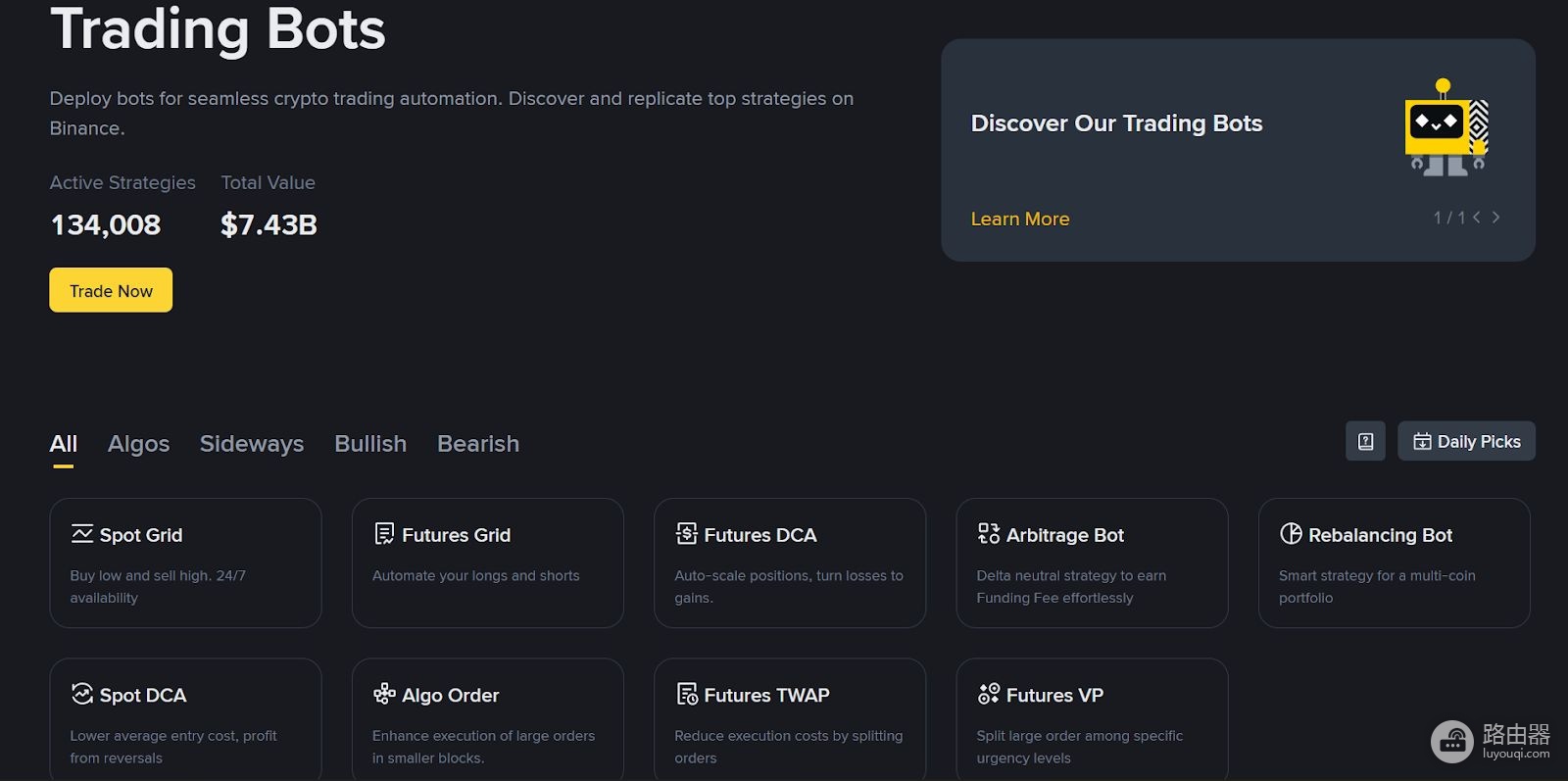
Task: Click 'Split large order' description
Action: tap(1080, 747)
